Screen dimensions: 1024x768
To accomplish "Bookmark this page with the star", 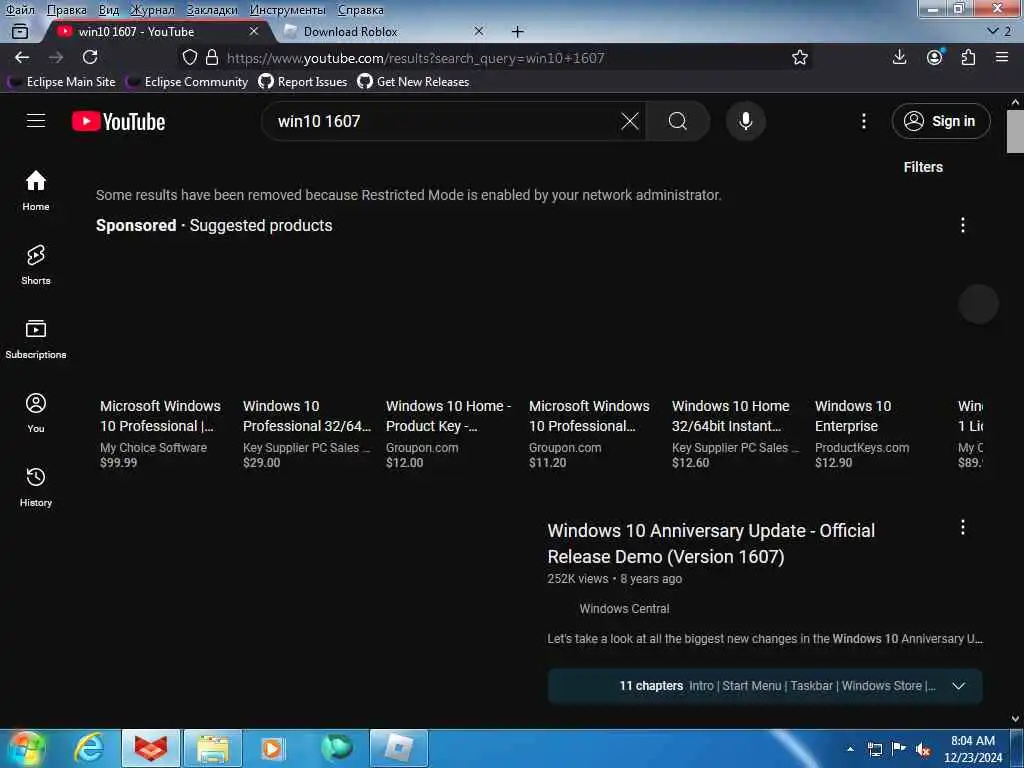I will [799, 57].
